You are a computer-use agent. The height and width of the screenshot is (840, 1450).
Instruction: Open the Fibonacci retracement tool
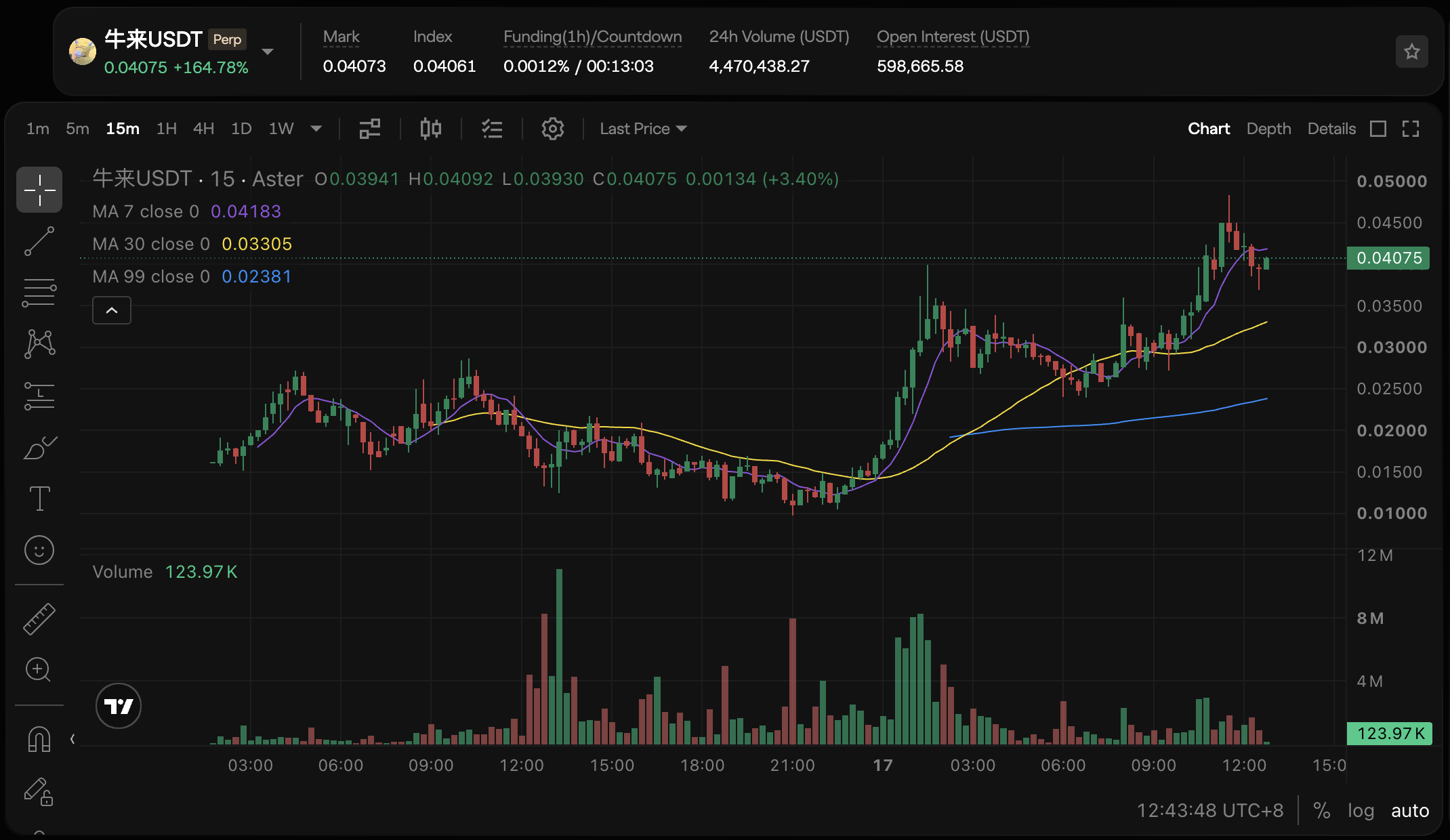point(39,293)
